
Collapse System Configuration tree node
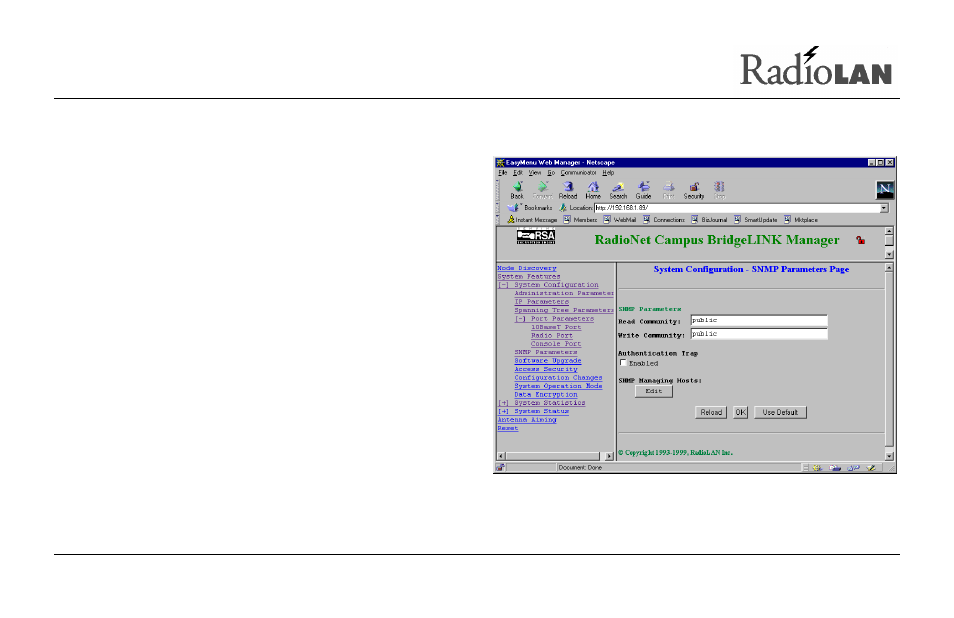coord(503,285)
